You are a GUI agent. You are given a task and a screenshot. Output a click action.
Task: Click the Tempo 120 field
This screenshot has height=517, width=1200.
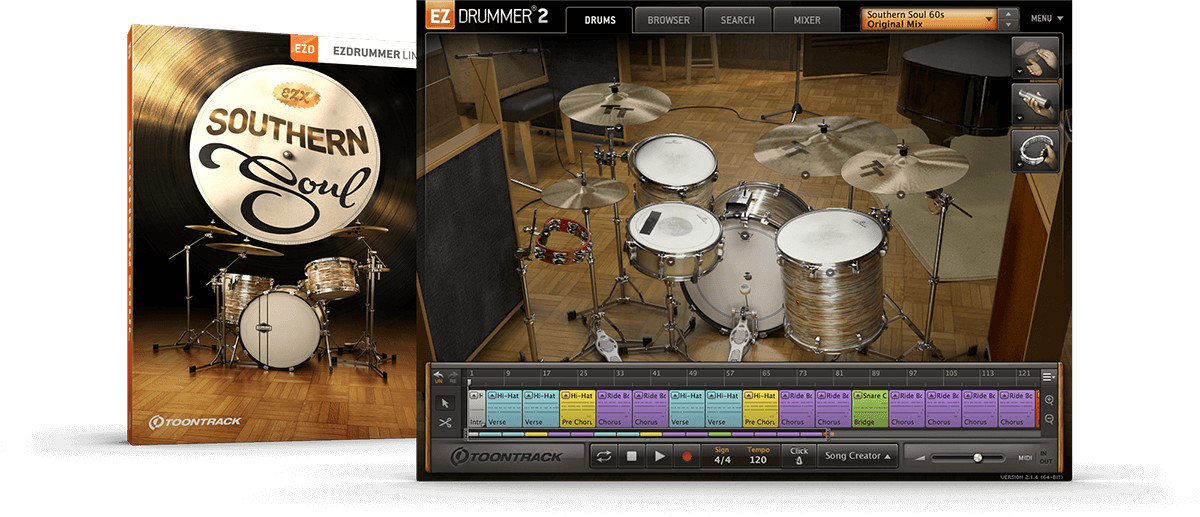[758, 456]
